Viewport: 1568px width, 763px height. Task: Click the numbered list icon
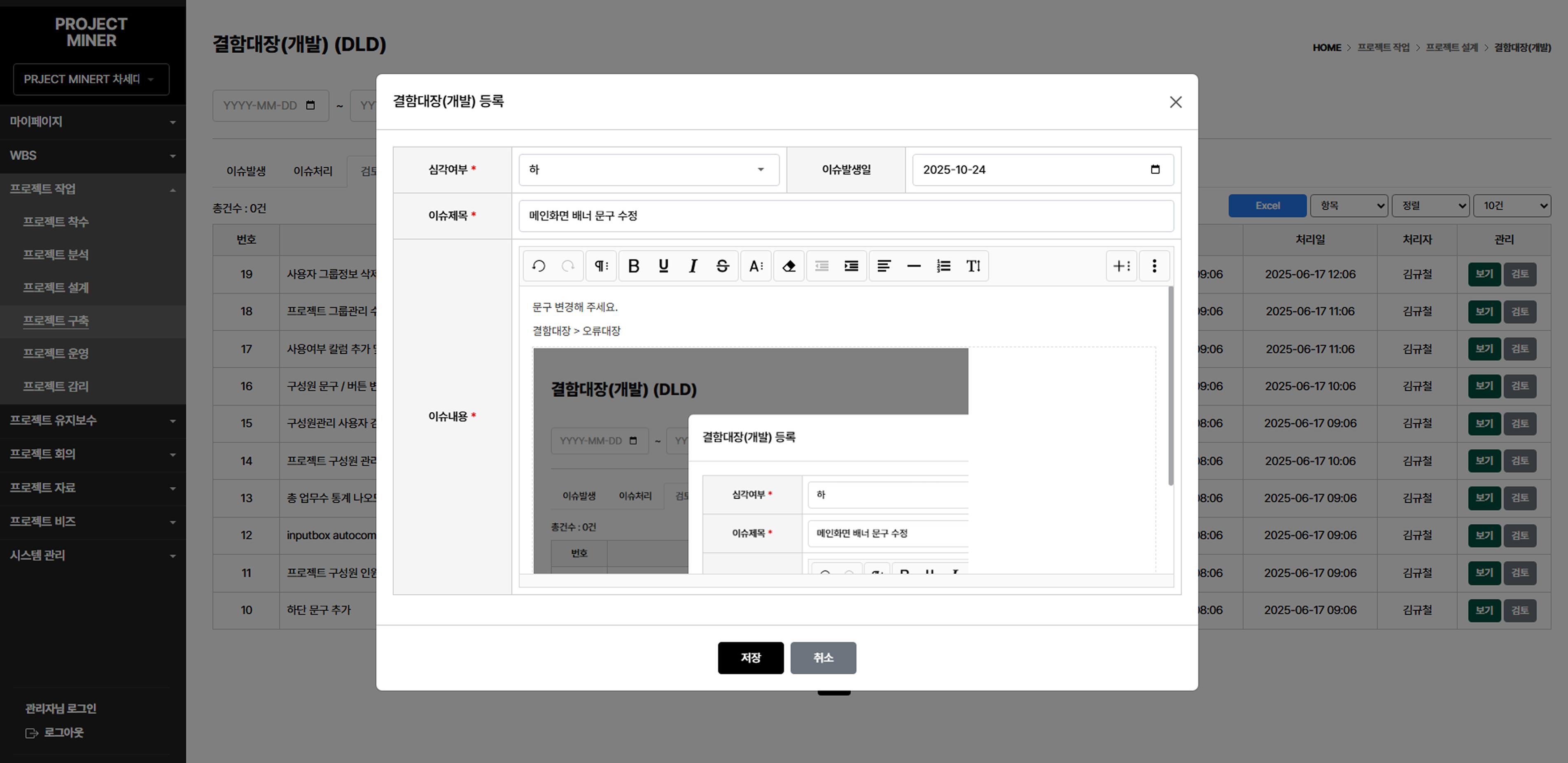pos(943,266)
